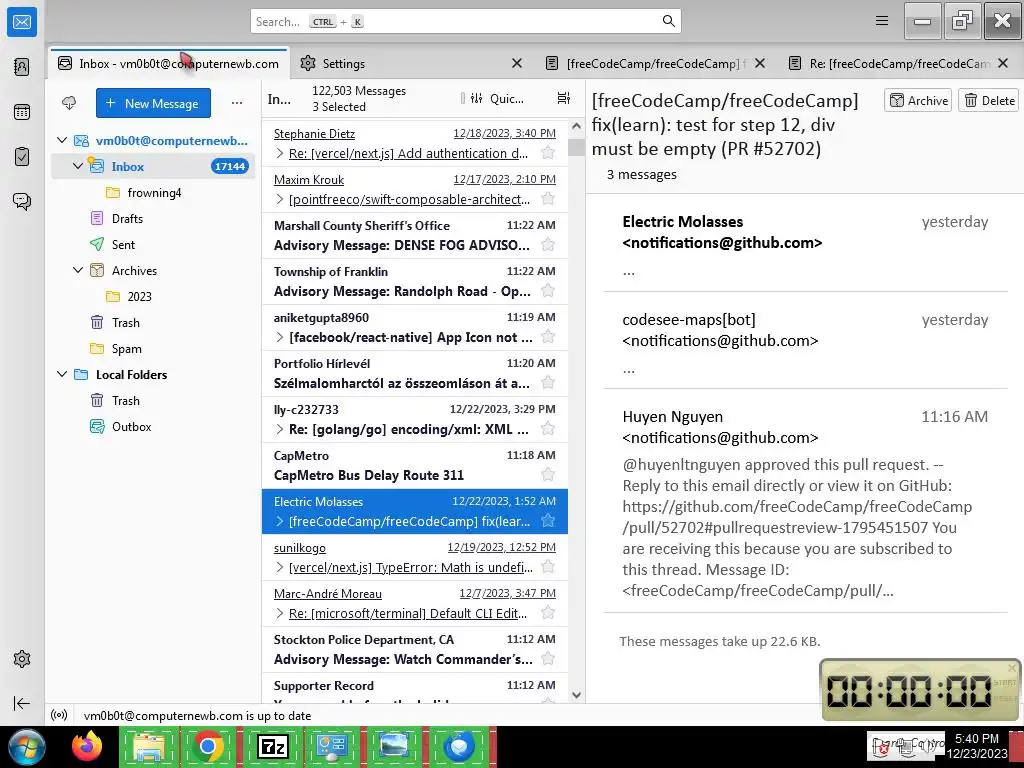Switch to the Inbox tab
The image size is (1024, 768).
(168, 63)
